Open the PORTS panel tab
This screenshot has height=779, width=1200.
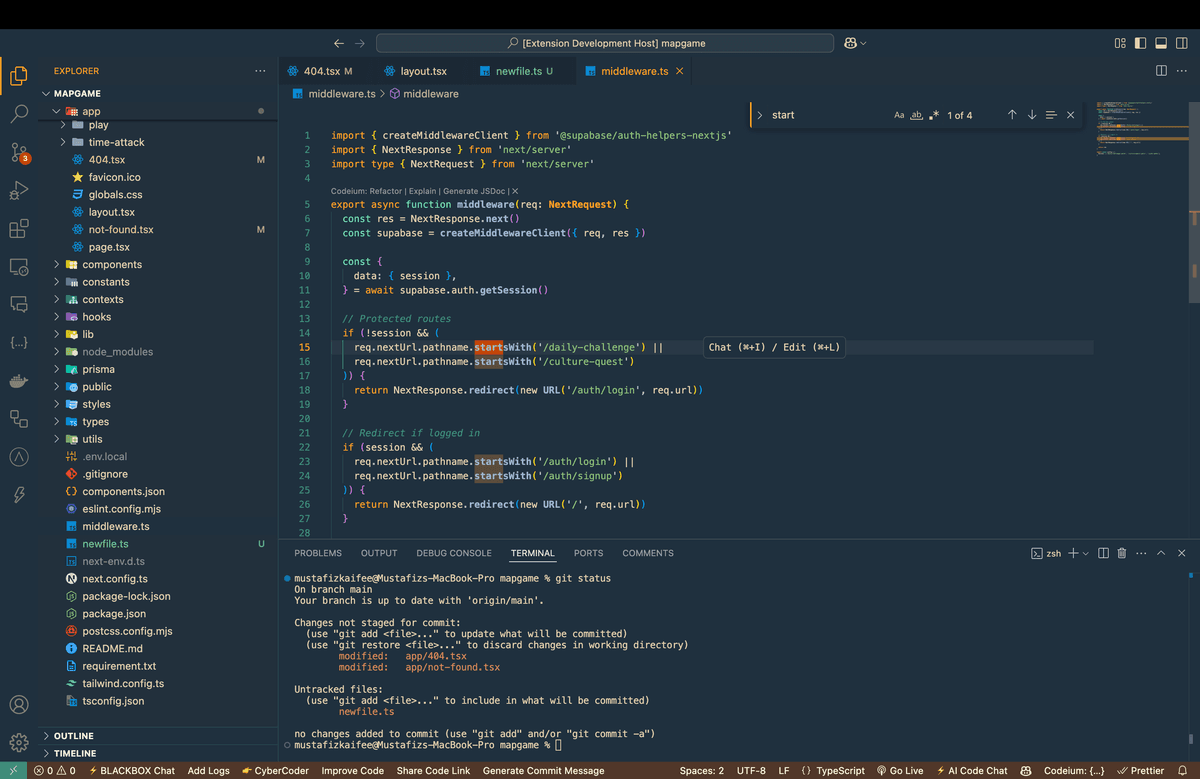click(x=588, y=553)
